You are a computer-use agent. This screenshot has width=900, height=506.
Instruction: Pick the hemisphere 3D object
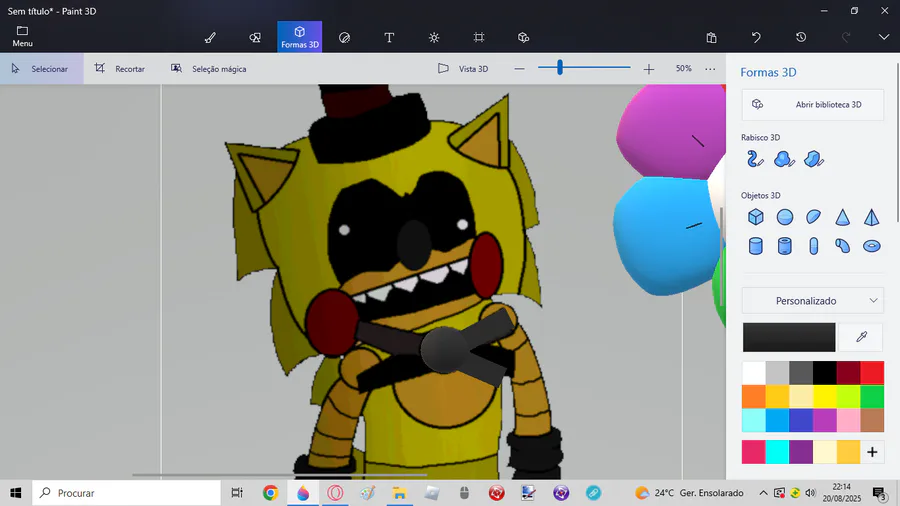(813, 217)
